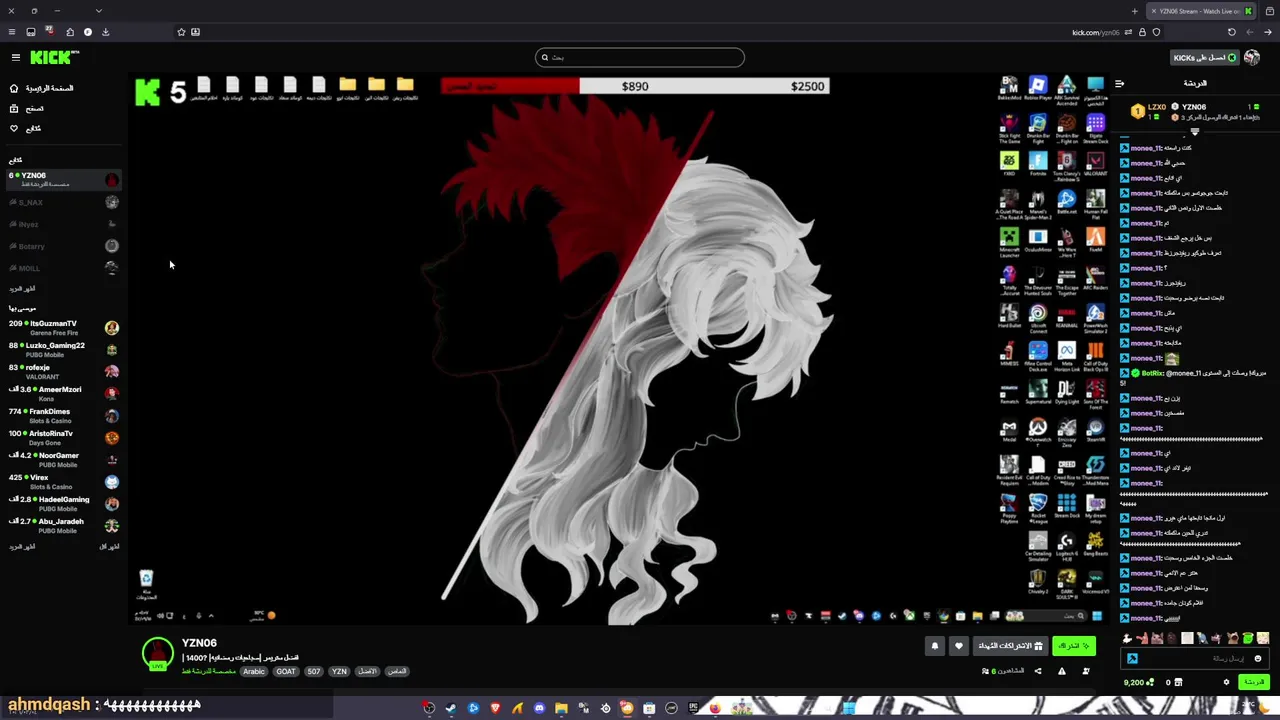Open the chat shop icon
The width and height of the screenshot is (1280, 720).
tap(1178, 682)
